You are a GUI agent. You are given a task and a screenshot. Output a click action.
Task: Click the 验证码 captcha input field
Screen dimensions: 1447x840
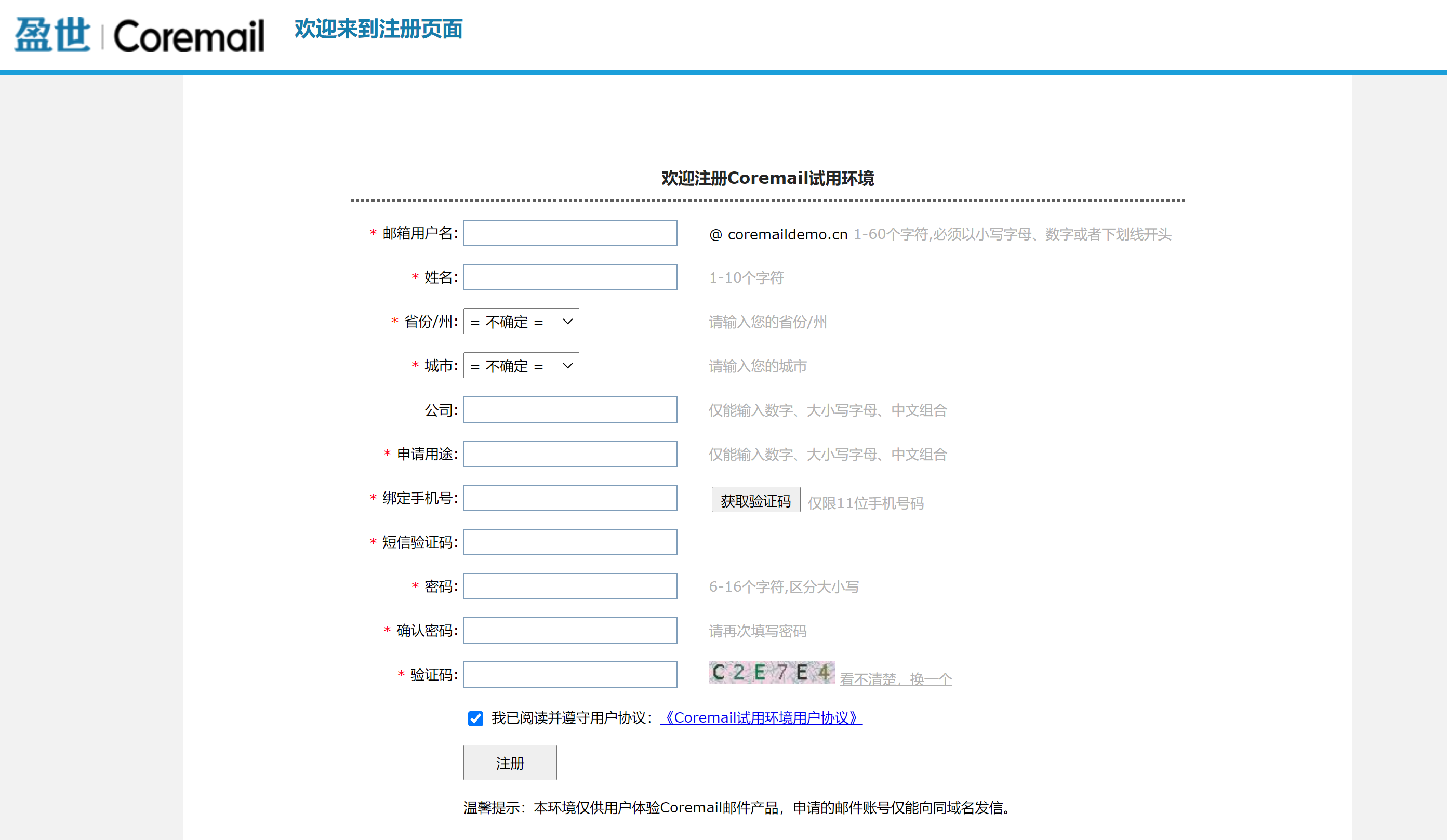click(x=570, y=675)
